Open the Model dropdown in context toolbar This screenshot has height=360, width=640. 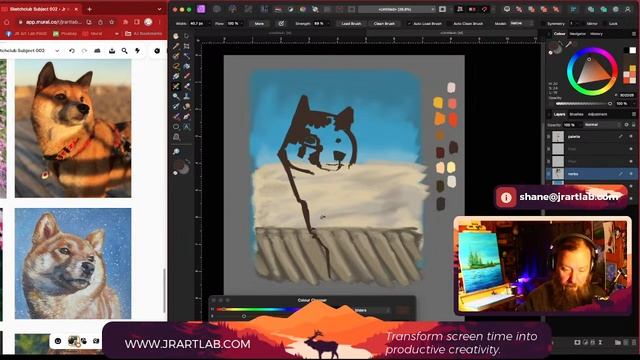point(521,24)
